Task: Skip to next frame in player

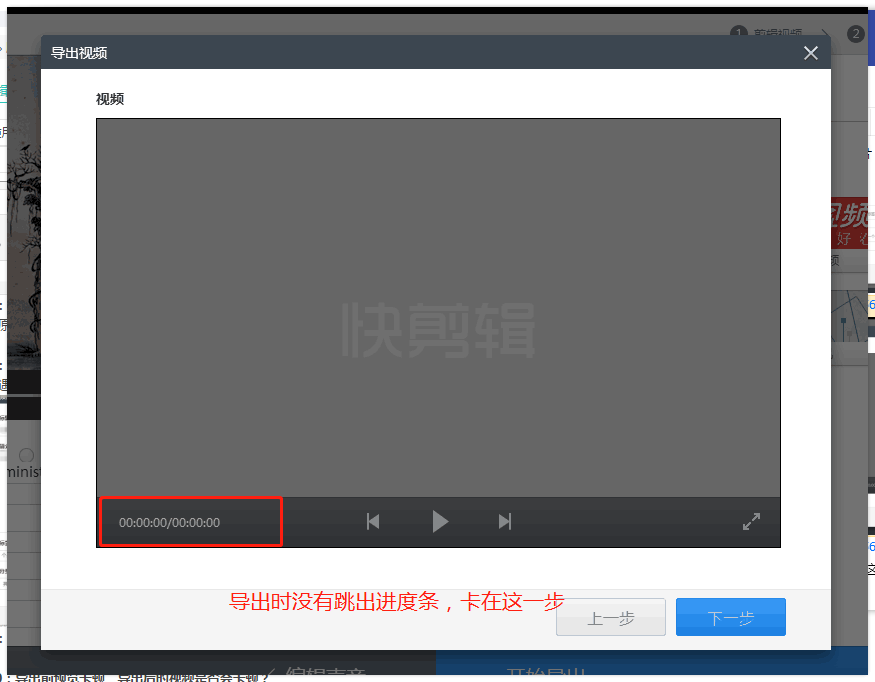Action: coord(504,522)
